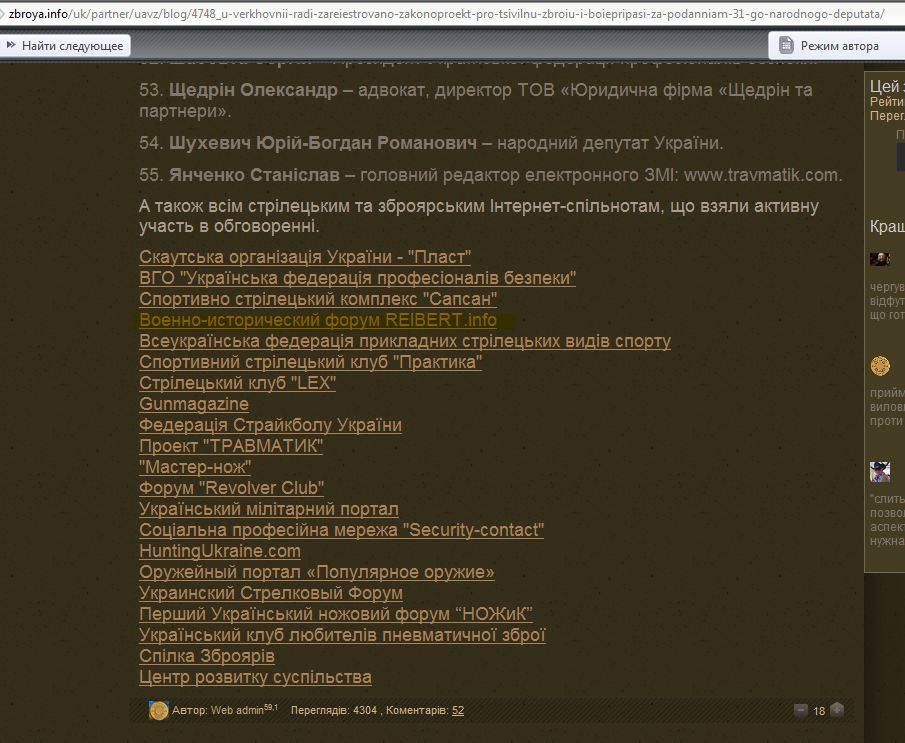Open the 'Спілка Зброярів' link
Screen dimensions: 905x743
point(207,656)
